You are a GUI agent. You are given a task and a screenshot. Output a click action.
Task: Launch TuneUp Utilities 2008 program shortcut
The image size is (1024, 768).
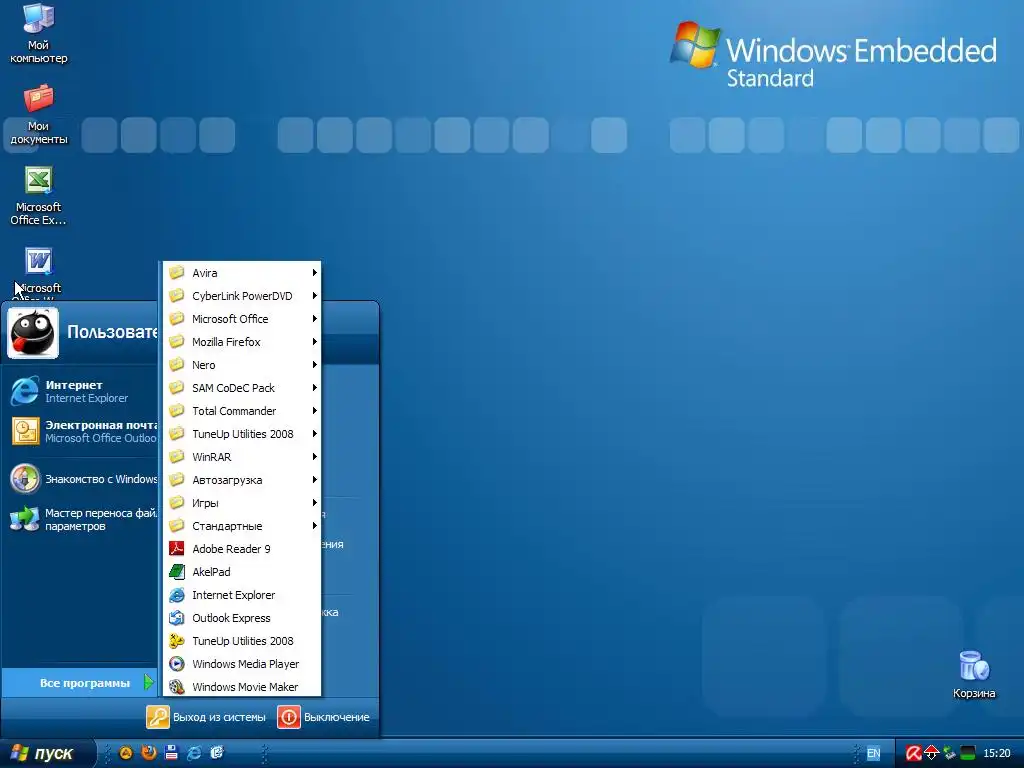[x=242, y=641]
